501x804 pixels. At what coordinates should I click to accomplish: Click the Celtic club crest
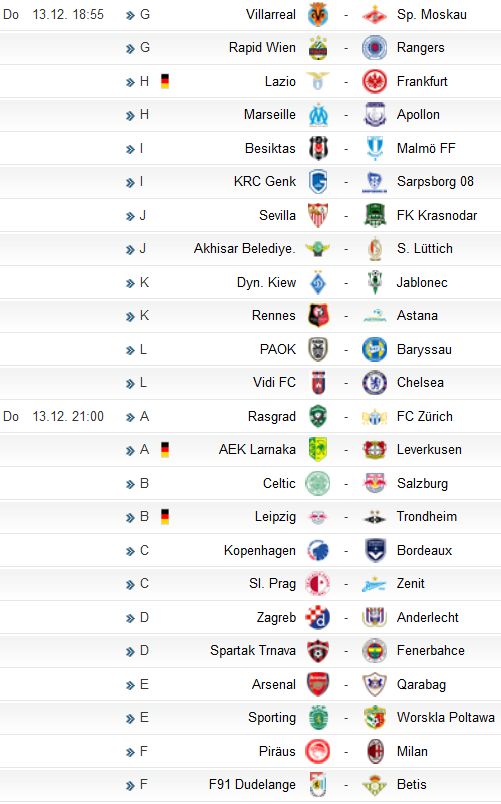click(318, 484)
